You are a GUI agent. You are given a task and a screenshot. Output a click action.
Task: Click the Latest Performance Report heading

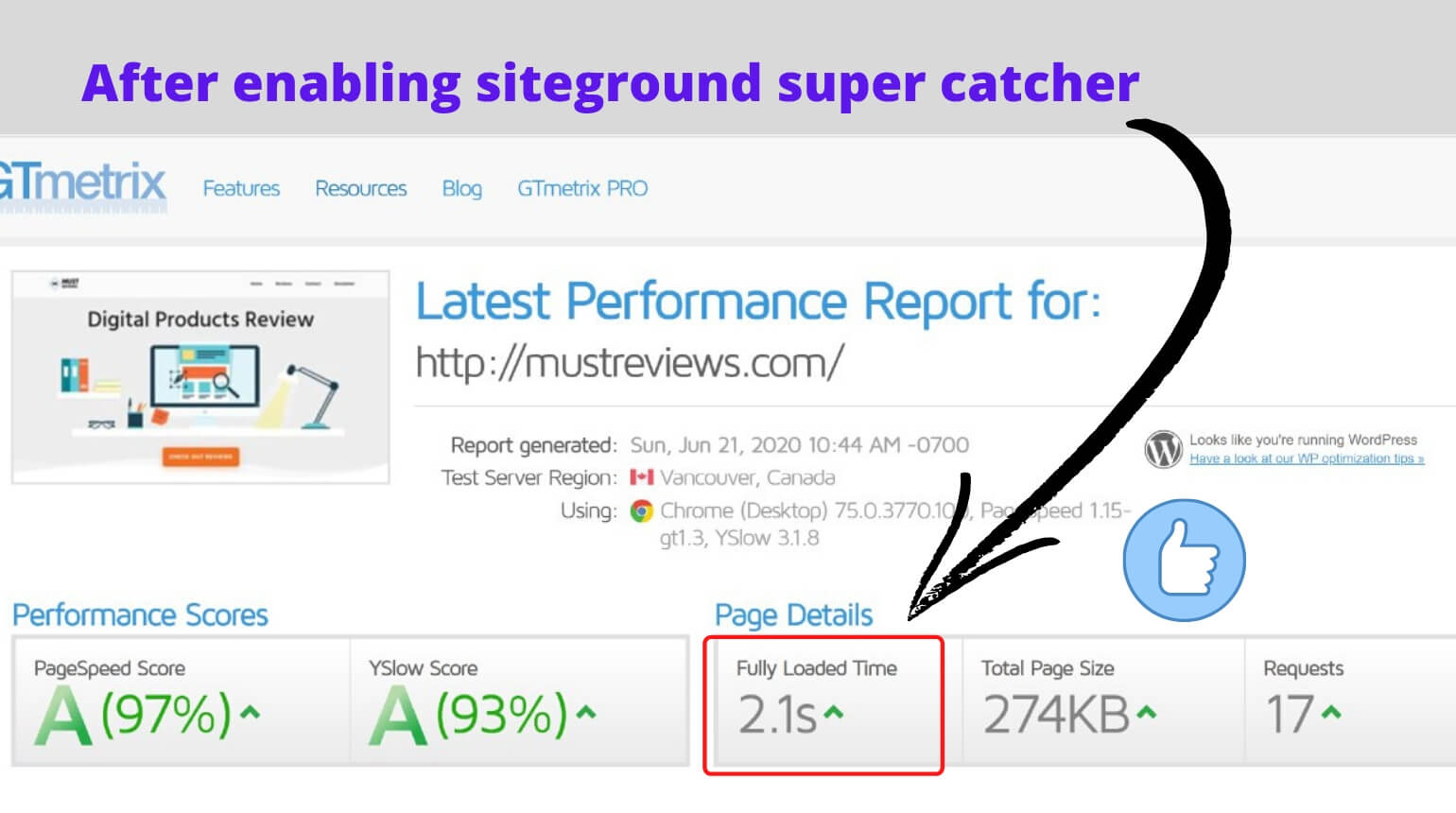pyautogui.click(x=758, y=302)
